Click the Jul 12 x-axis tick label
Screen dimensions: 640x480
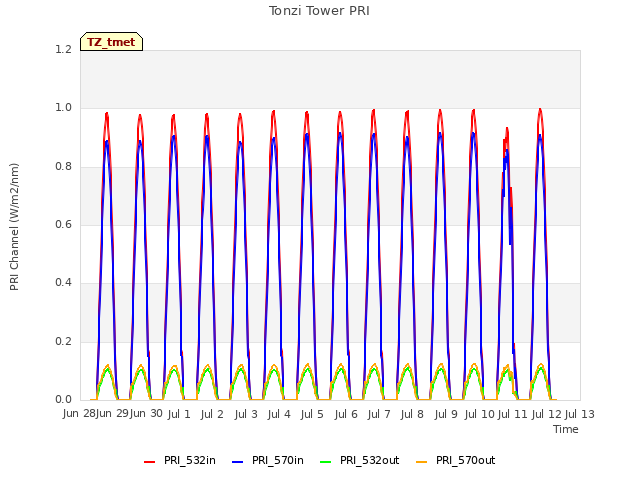click(547, 414)
